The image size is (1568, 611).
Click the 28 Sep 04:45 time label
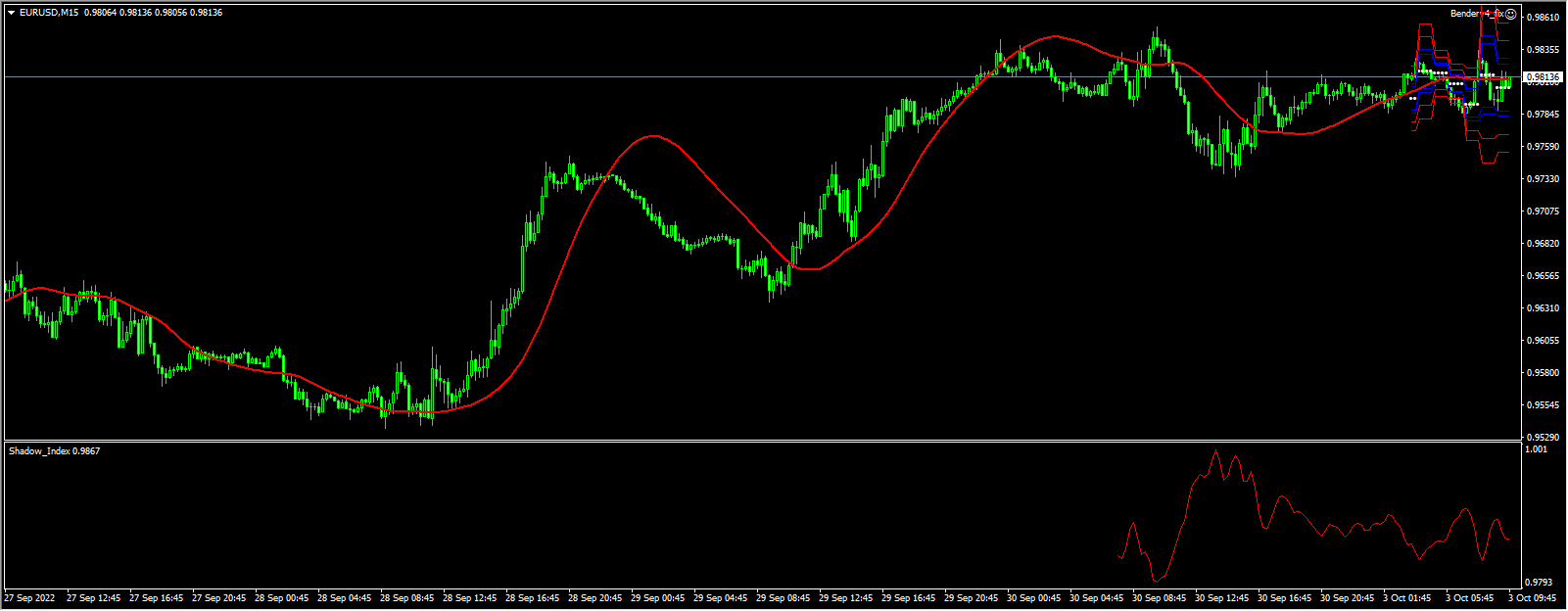(x=345, y=597)
